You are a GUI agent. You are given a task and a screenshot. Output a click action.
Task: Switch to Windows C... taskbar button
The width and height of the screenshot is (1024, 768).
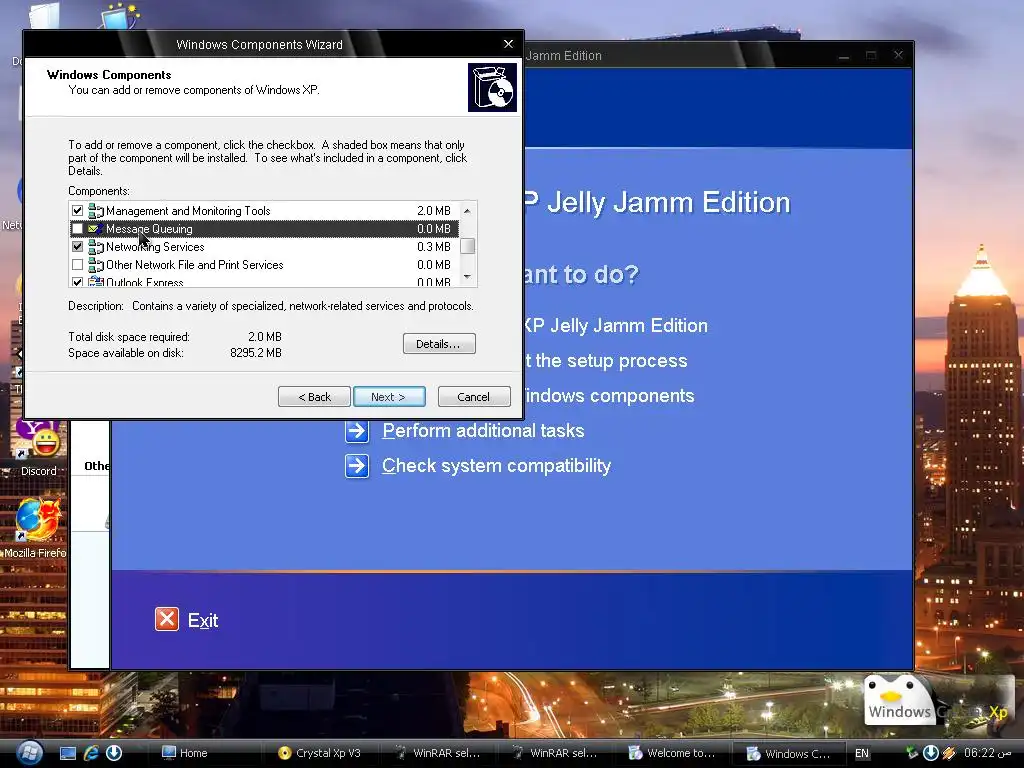tap(790, 753)
